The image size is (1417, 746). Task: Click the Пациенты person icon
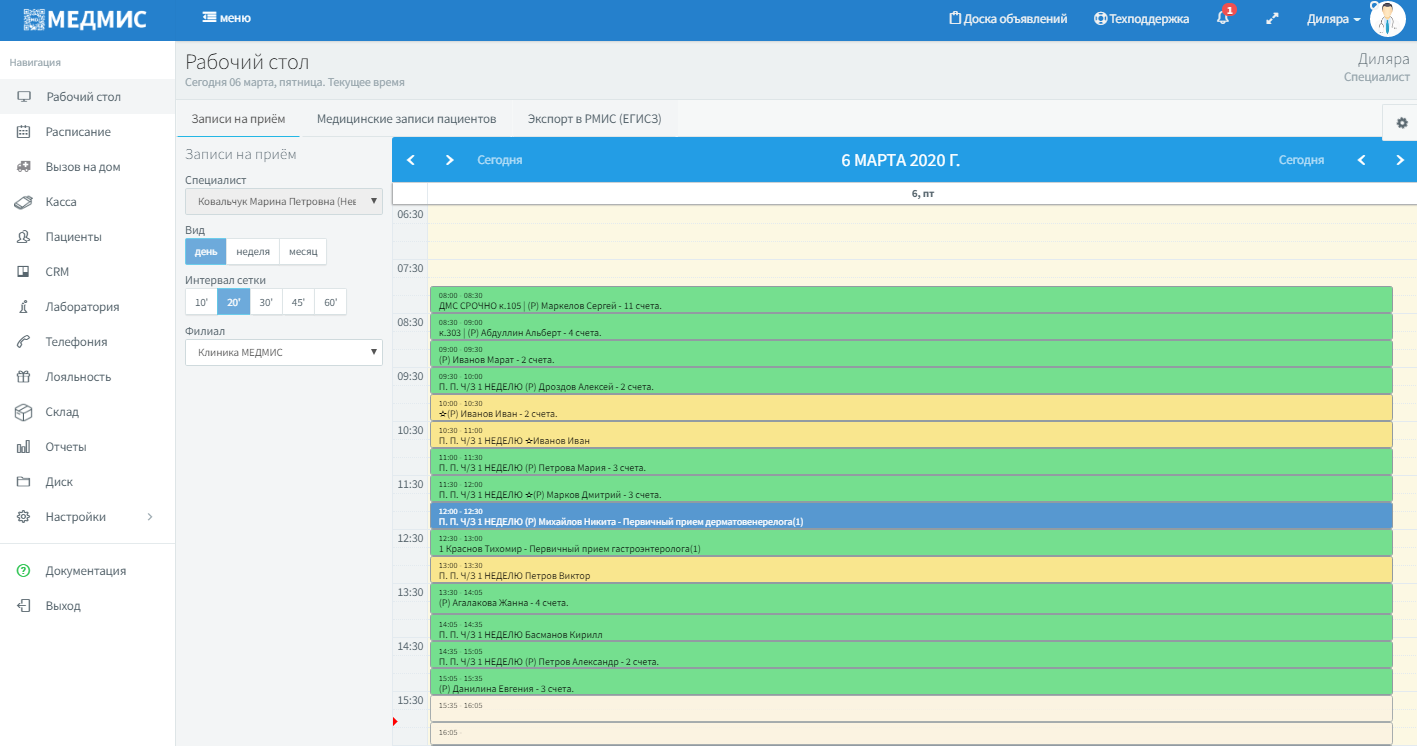pyautogui.click(x=24, y=237)
